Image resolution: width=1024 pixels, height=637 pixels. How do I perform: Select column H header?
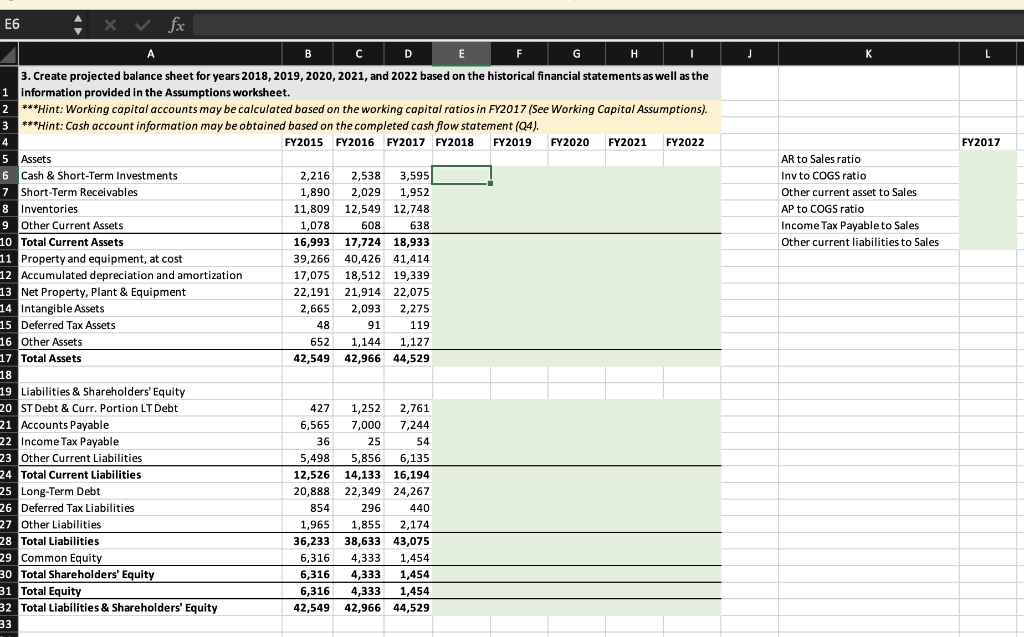[x=634, y=54]
